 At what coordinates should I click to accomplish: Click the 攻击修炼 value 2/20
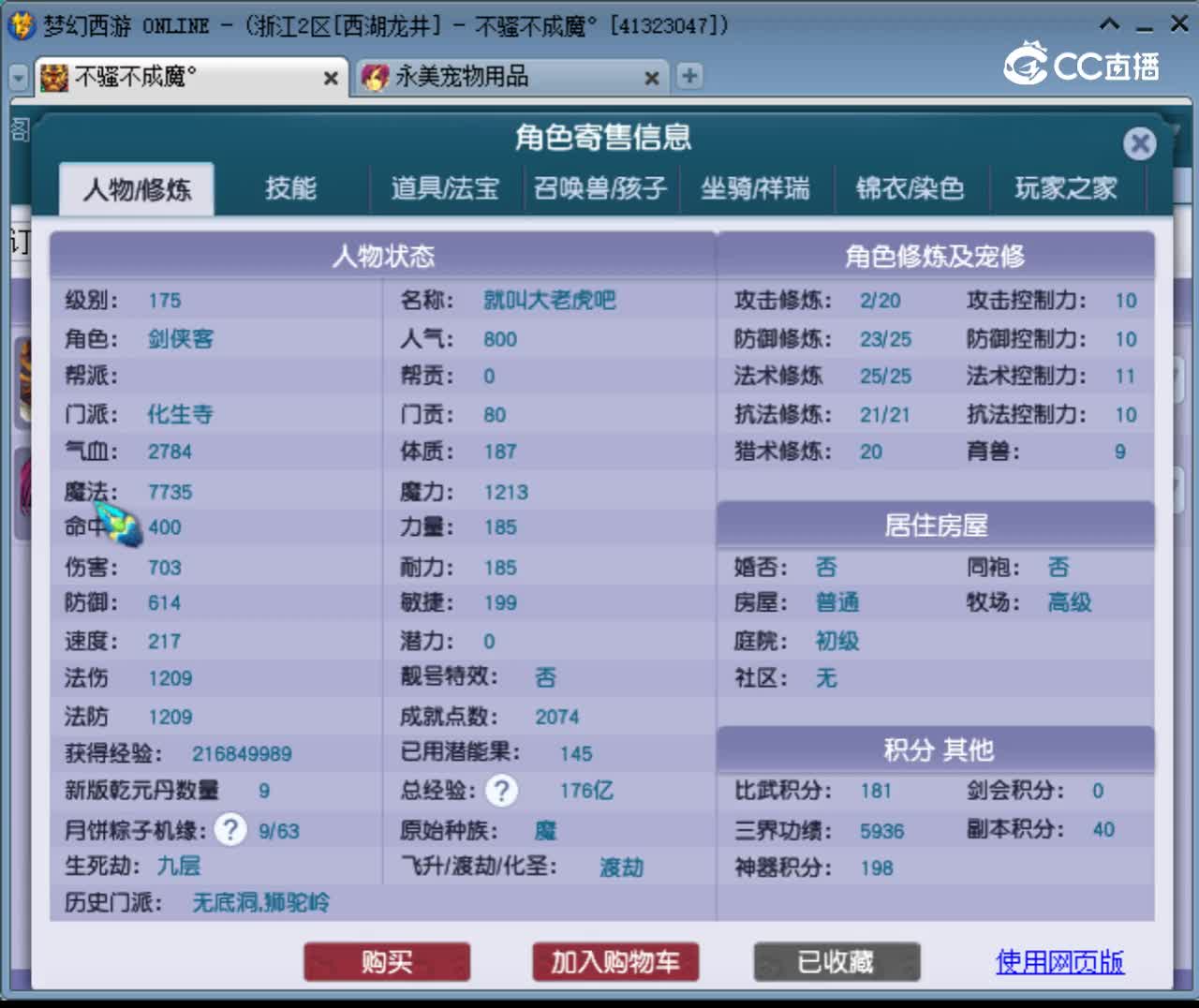[x=881, y=301]
